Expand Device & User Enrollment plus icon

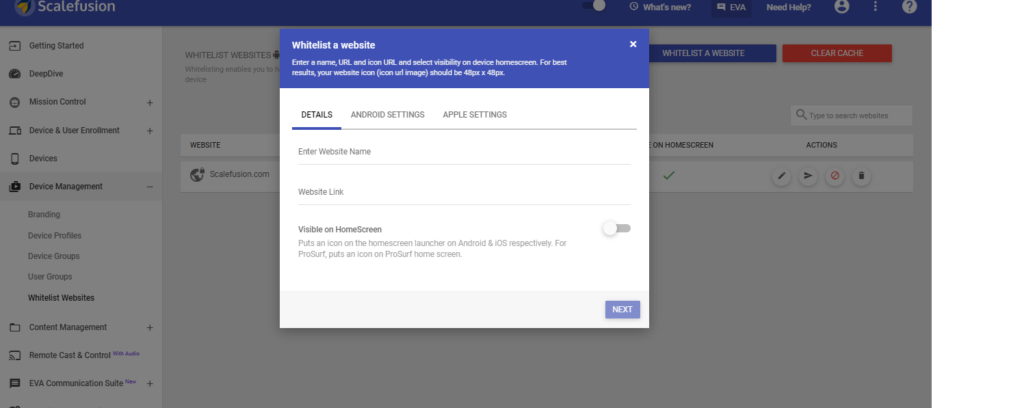coord(150,131)
